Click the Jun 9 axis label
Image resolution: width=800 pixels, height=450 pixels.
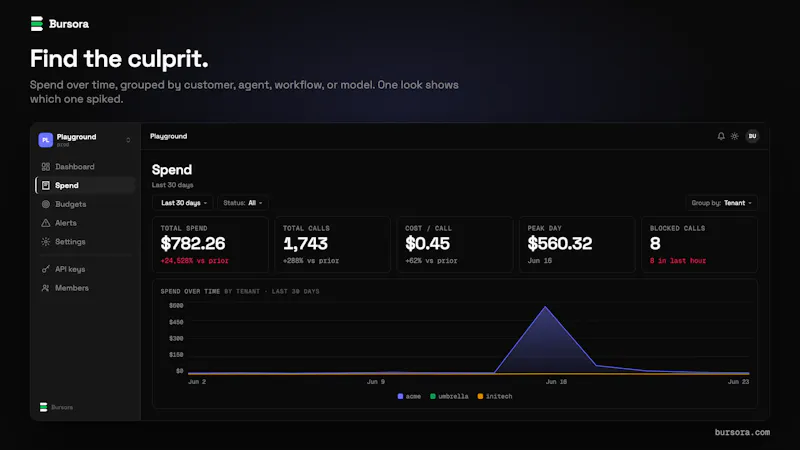coord(376,382)
